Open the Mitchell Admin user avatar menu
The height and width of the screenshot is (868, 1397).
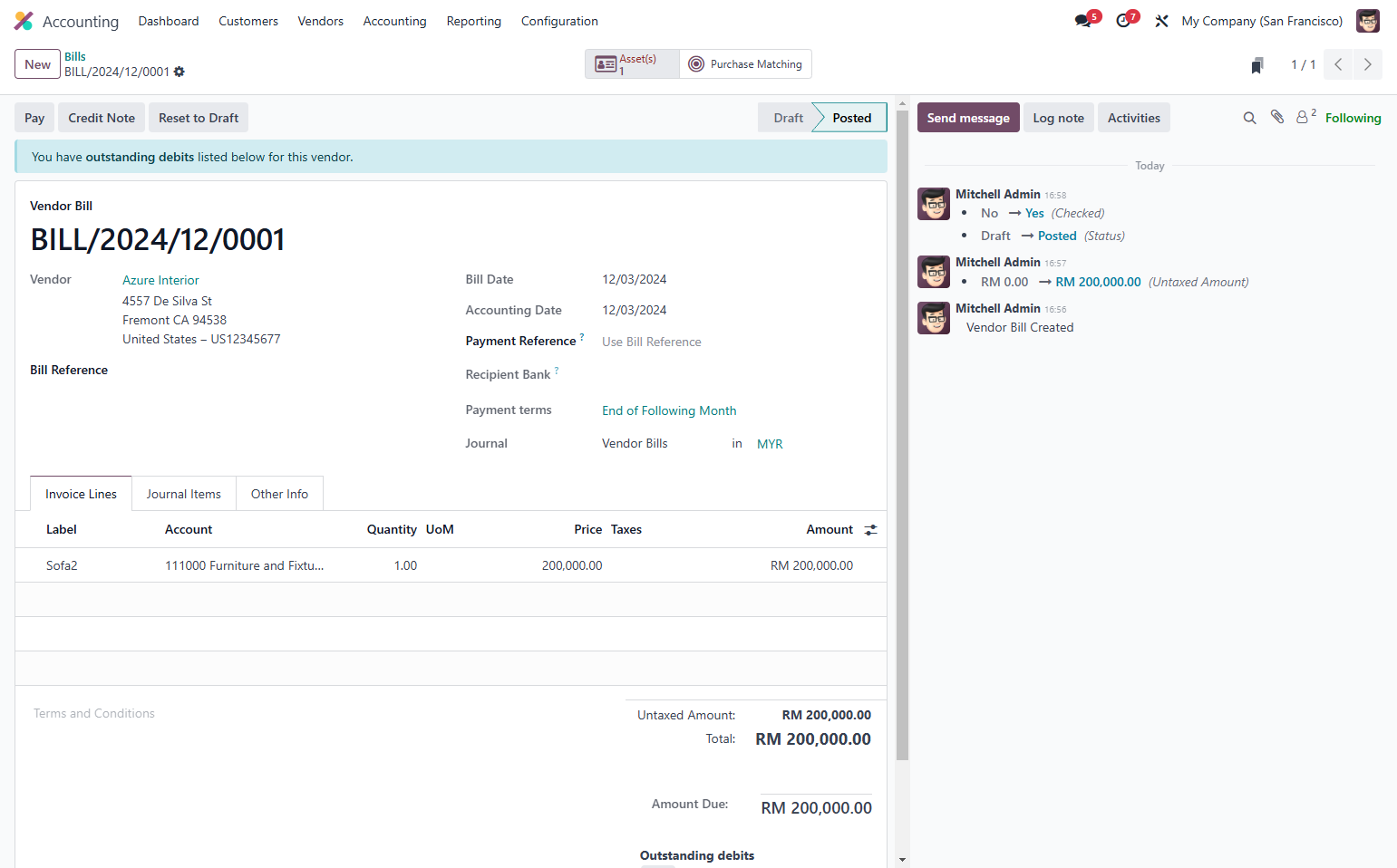(x=1368, y=21)
